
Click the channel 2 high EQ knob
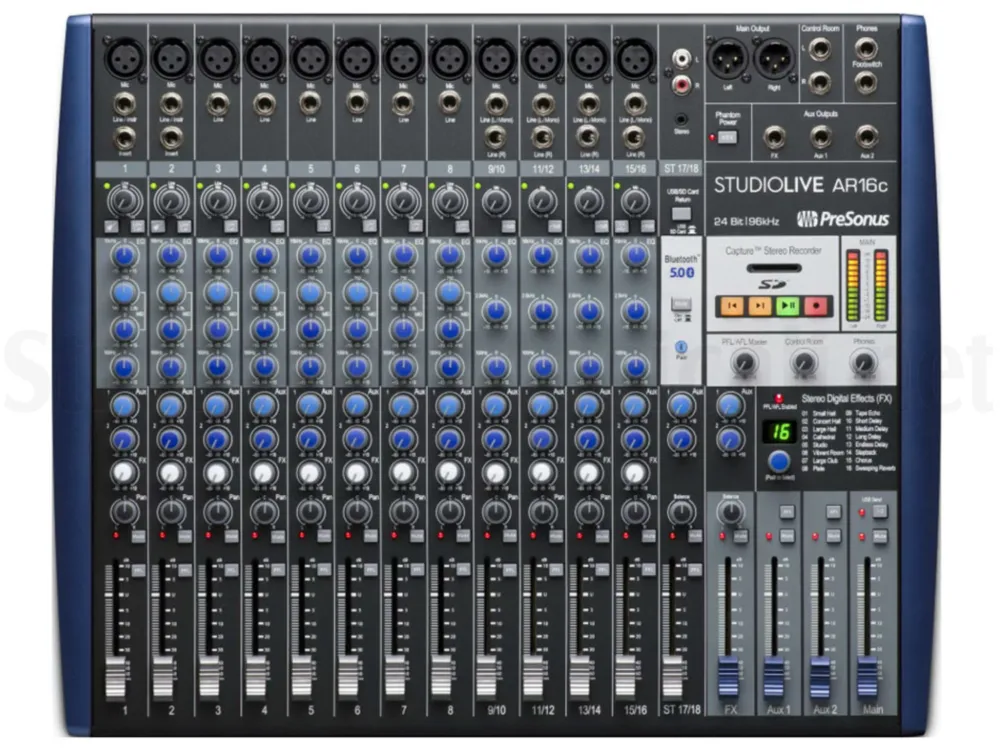171,256
